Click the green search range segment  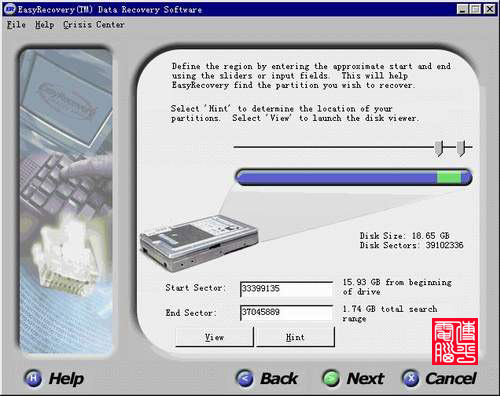(x=449, y=177)
